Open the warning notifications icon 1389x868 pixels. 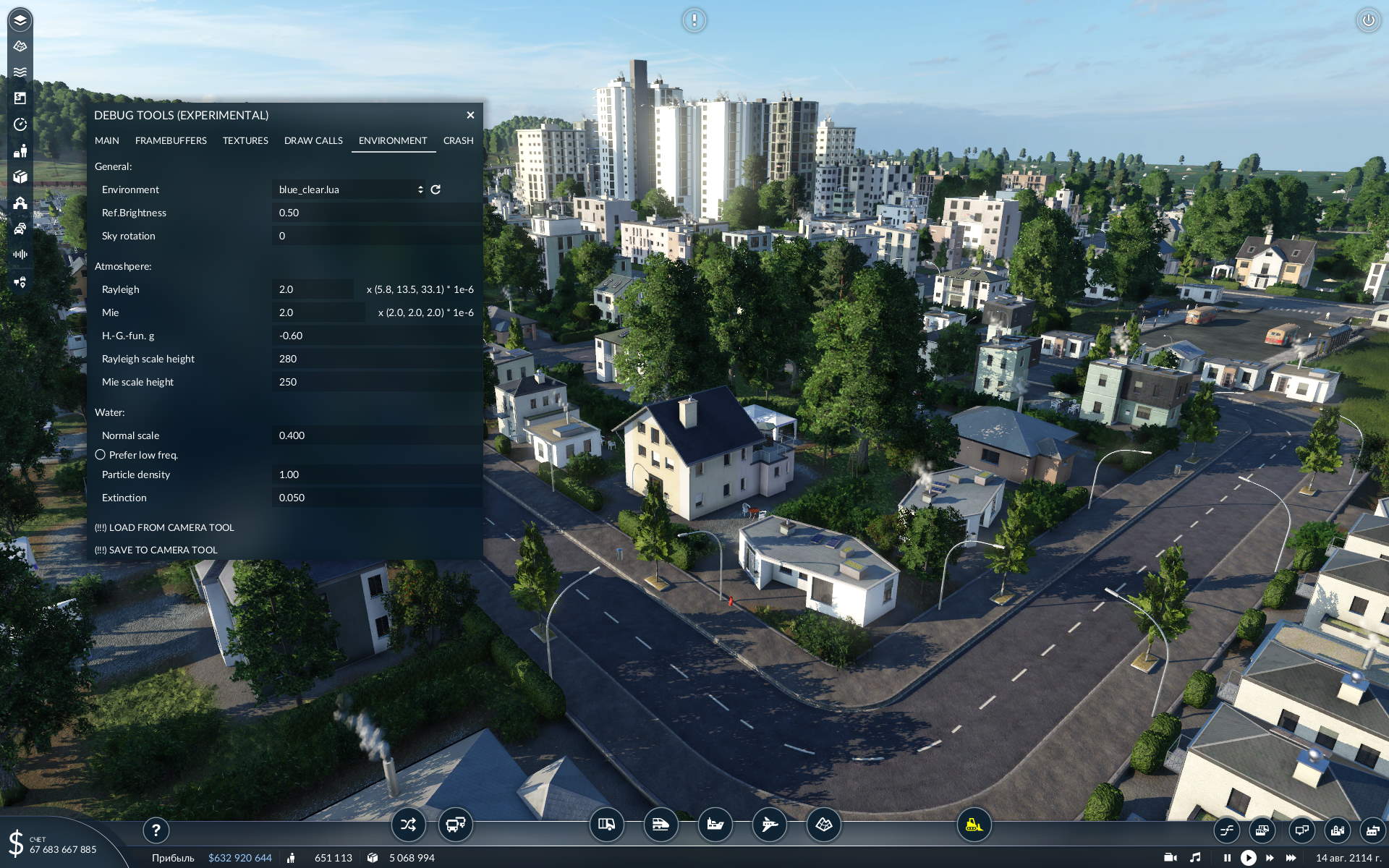coord(694,20)
